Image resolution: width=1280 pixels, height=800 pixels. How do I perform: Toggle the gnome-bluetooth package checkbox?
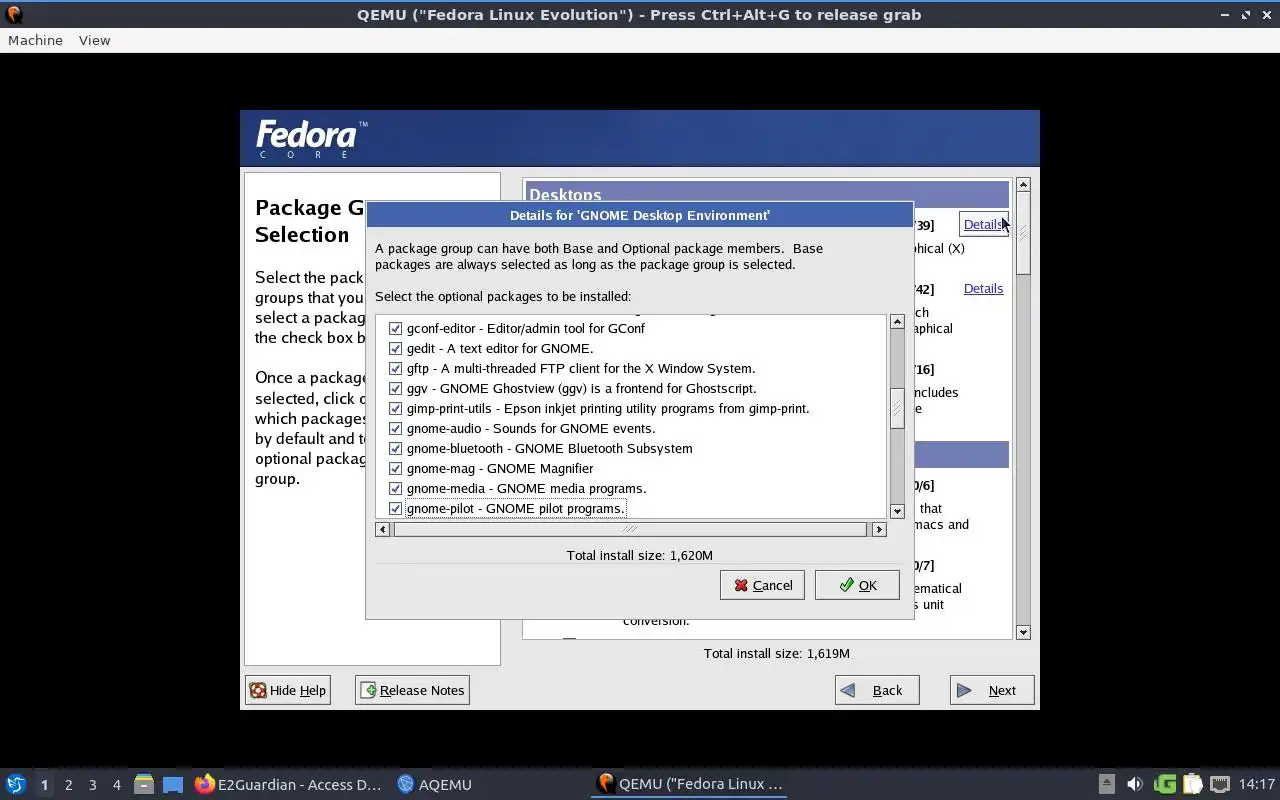[395, 448]
